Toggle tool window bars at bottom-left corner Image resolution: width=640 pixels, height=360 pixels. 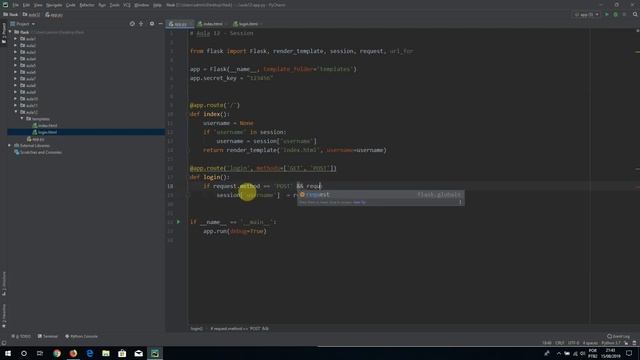4,343
